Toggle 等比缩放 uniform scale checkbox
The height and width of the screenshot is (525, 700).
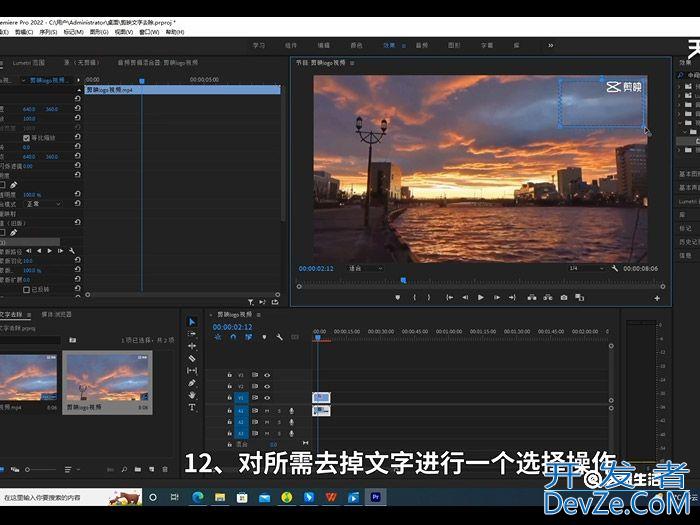[26, 138]
